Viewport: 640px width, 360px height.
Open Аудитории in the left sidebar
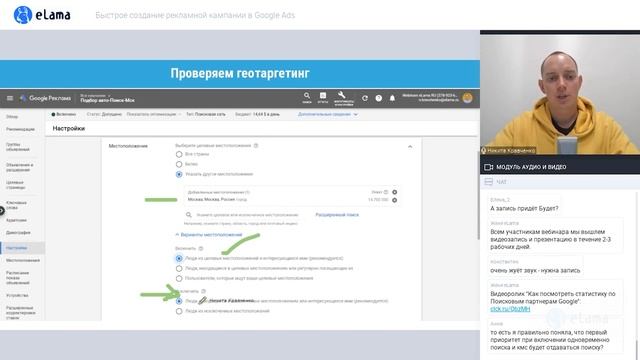click(x=16, y=220)
